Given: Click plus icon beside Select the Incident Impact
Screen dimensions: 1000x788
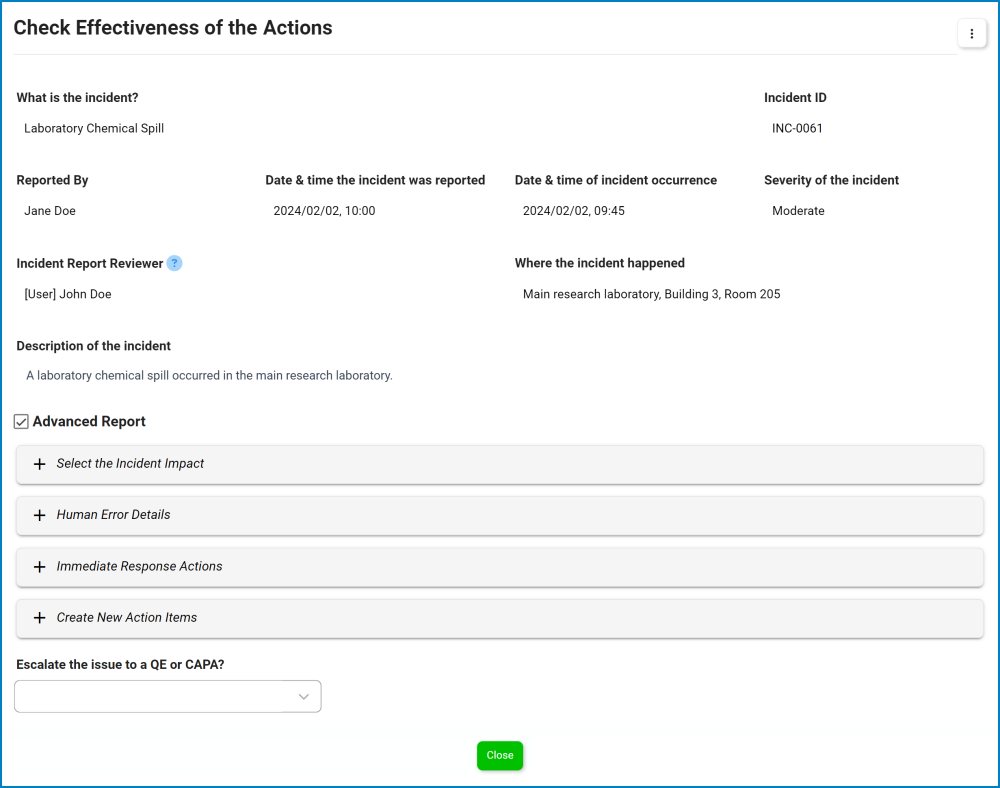Looking at the screenshot, I should pos(40,464).
